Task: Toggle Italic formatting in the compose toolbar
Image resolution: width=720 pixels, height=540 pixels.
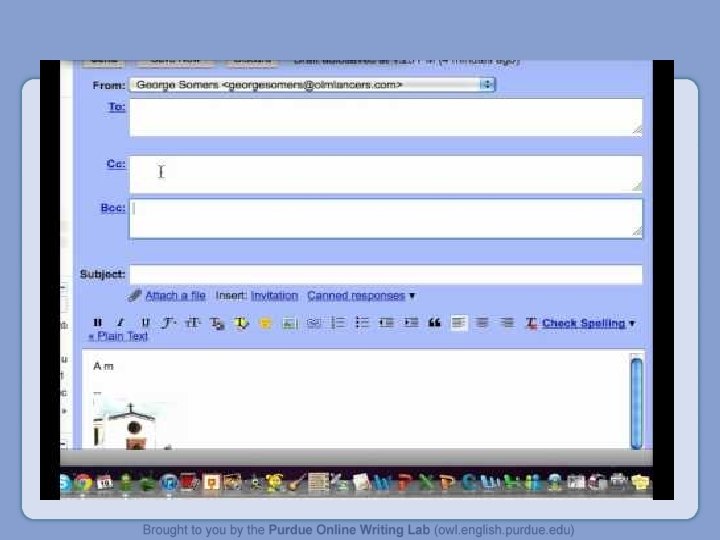Action: (121, 323)
